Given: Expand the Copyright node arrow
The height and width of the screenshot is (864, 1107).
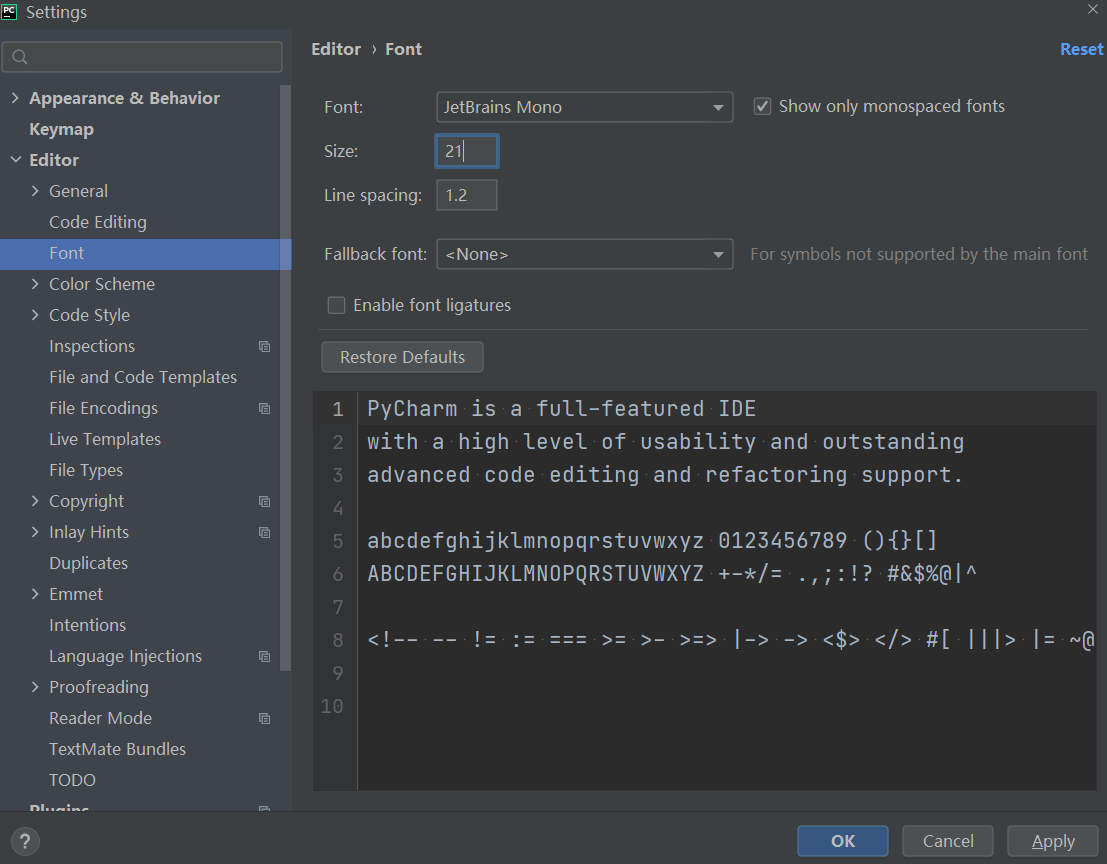Looking at the screenshot, I should pyautogui.click(x=35, y=501).
